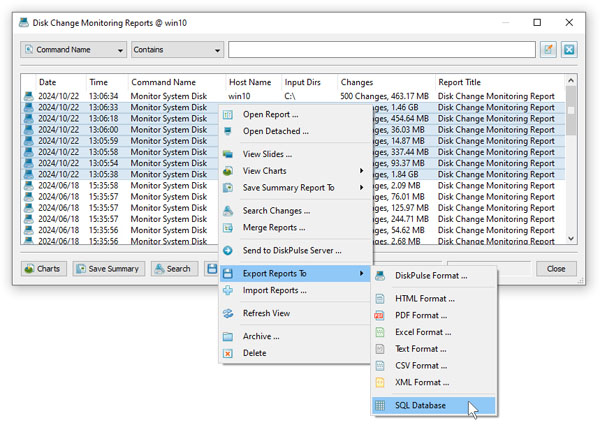
Task: Open the Contains condition dropdown
Action: click(177, 50)
